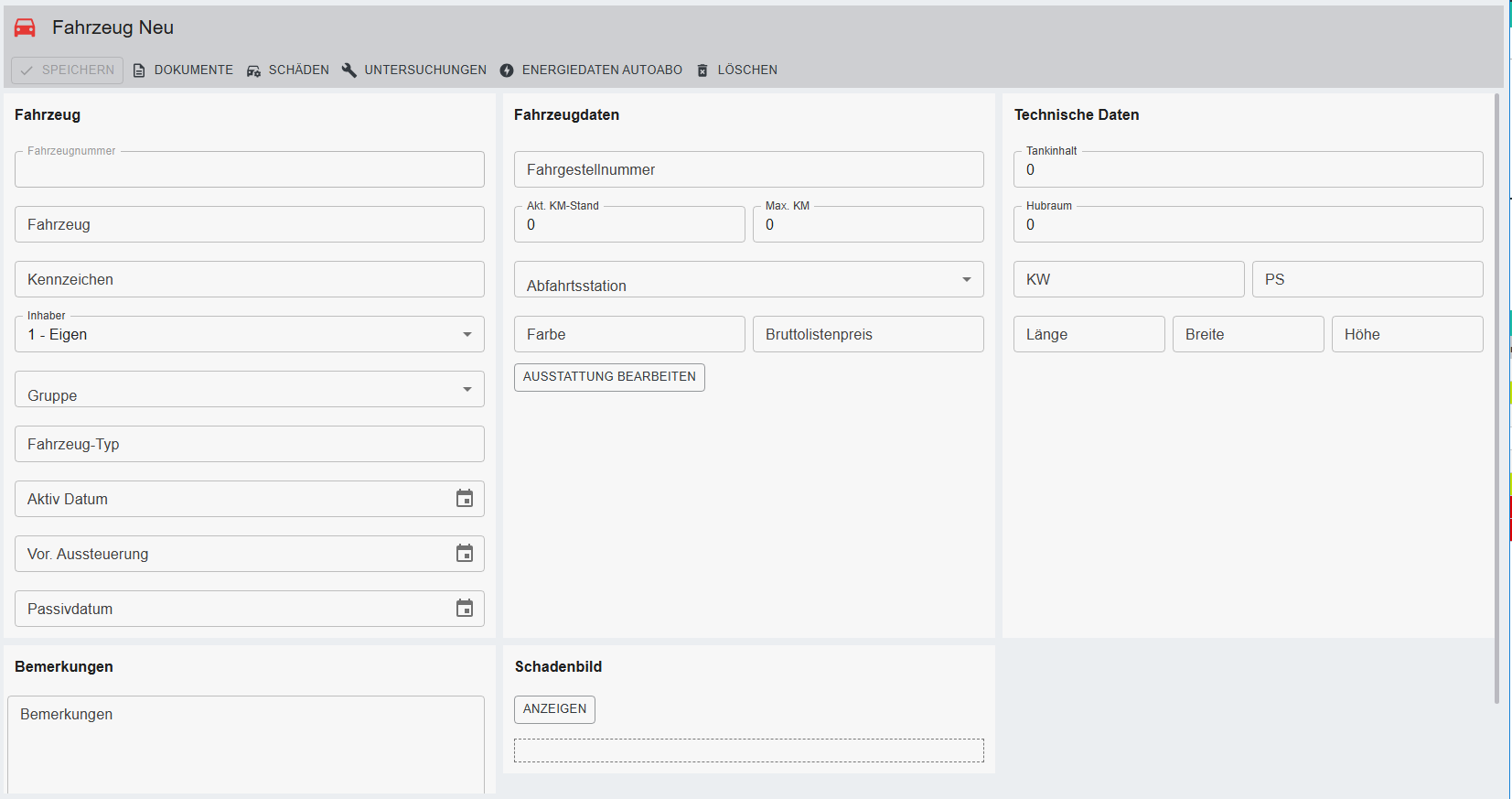Expand the Abfahrtsstation dropdown
The width and height of the screenshot is (1512, 799).
(x=967, y=280)
